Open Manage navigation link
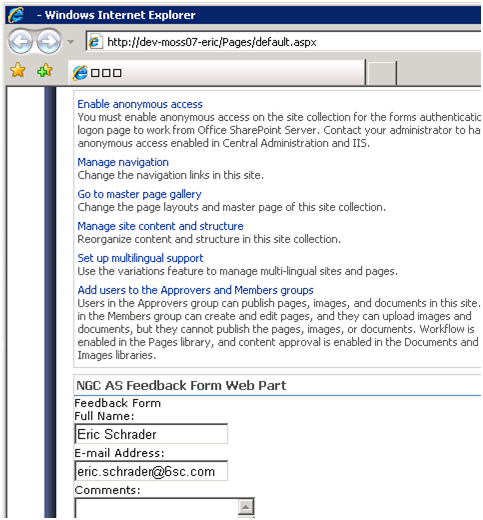Image resolution: width=483 pixels, height=520 pixels. click(x=123, y=162)
